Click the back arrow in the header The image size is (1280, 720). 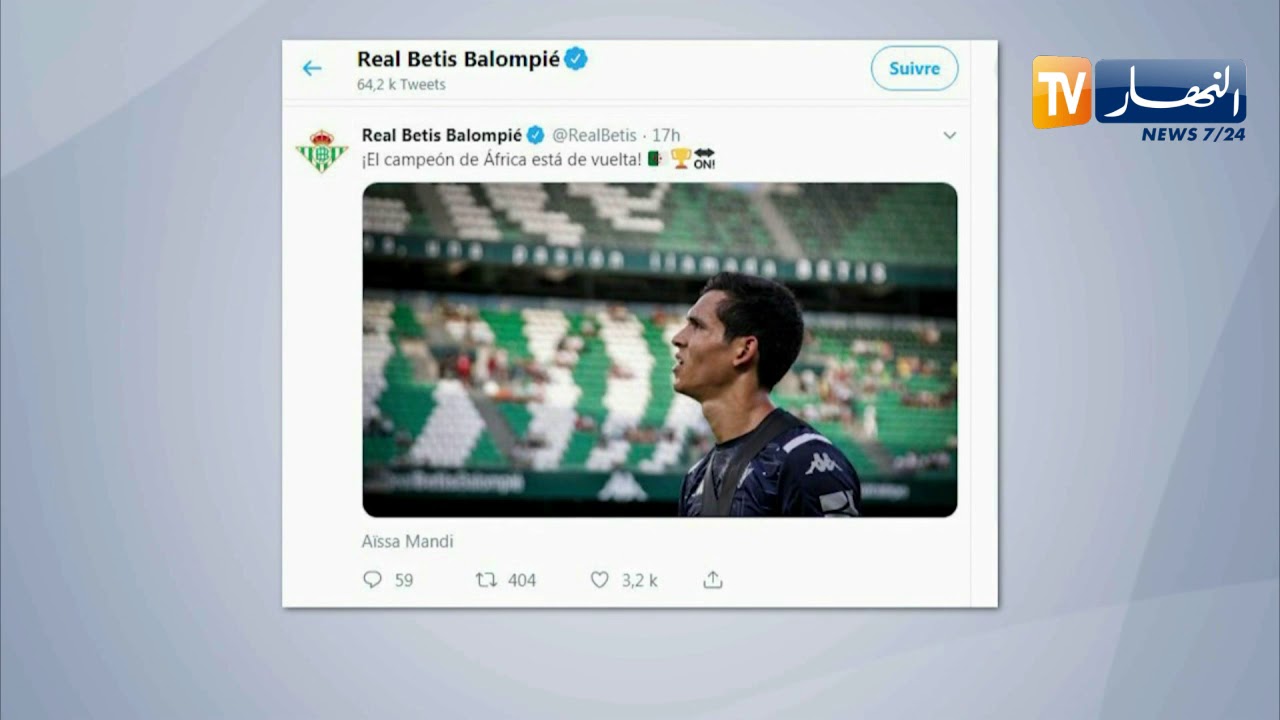[x=312, y=68]
